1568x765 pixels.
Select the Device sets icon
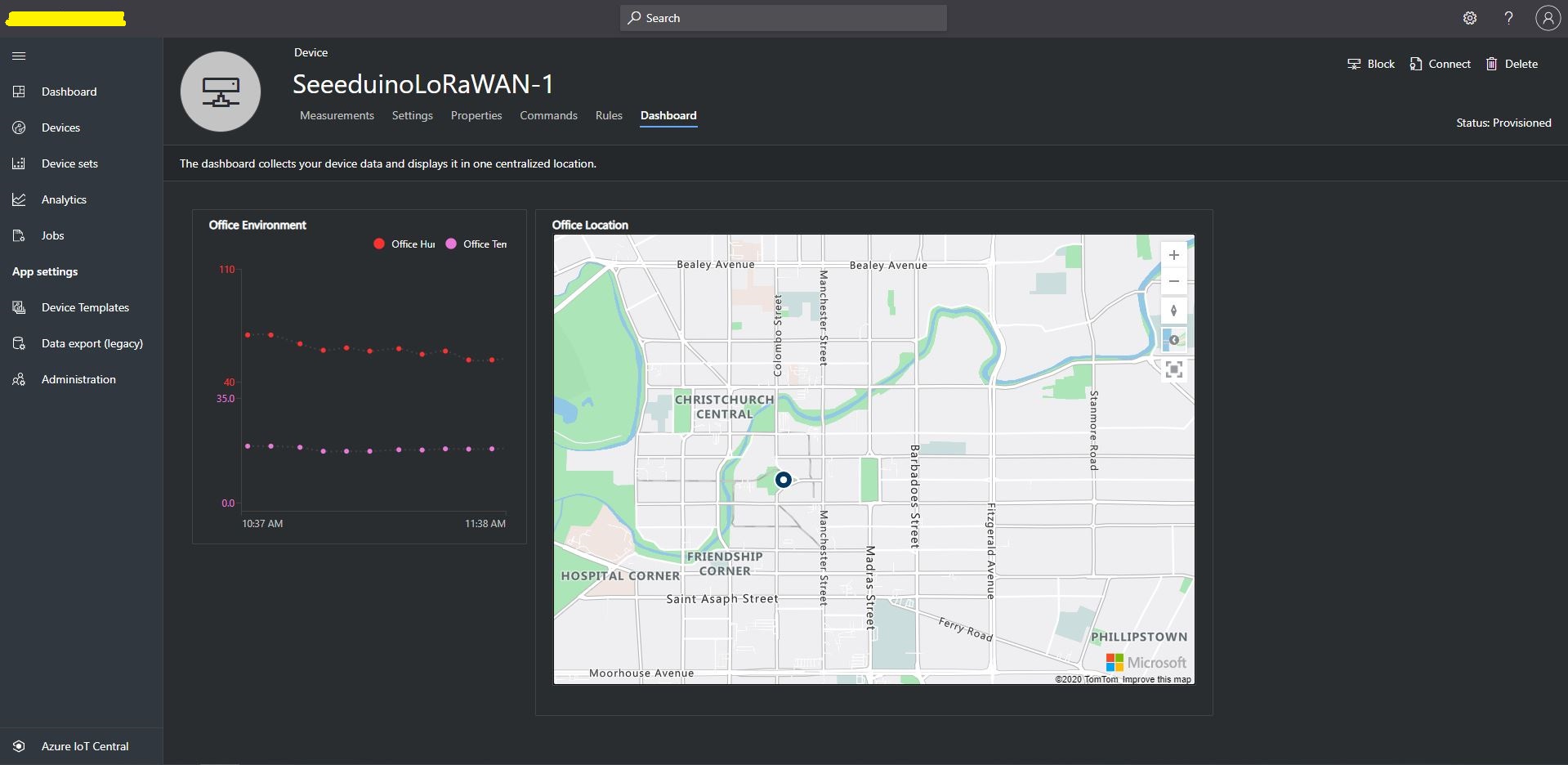19,163
